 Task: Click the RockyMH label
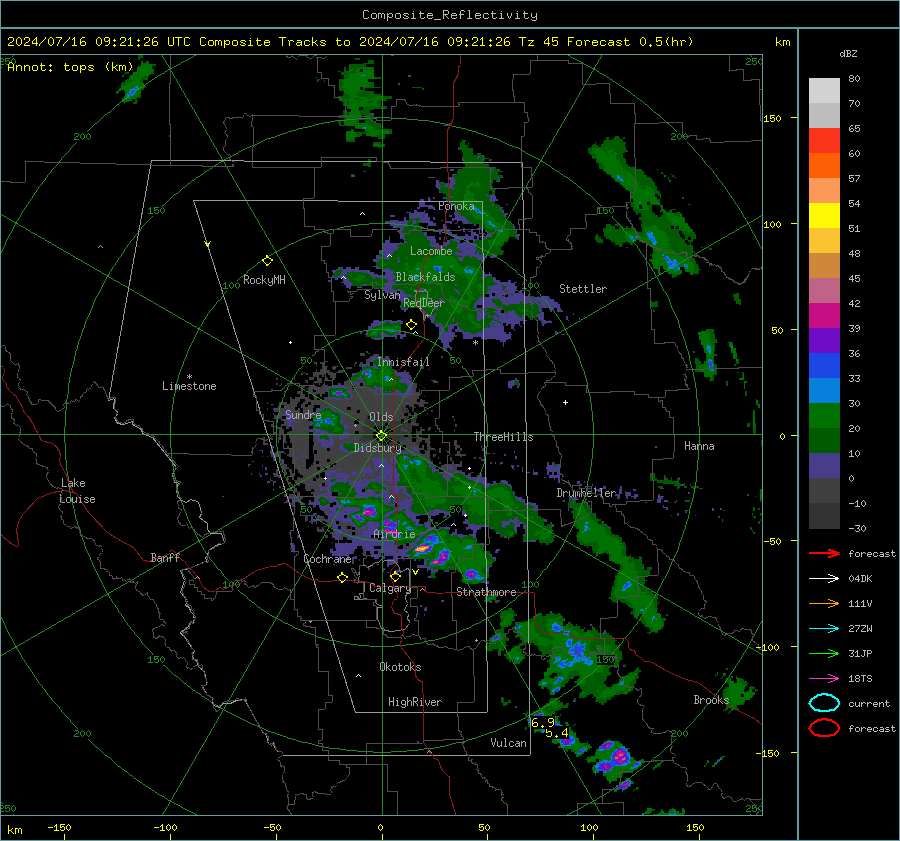click(264, 280)
